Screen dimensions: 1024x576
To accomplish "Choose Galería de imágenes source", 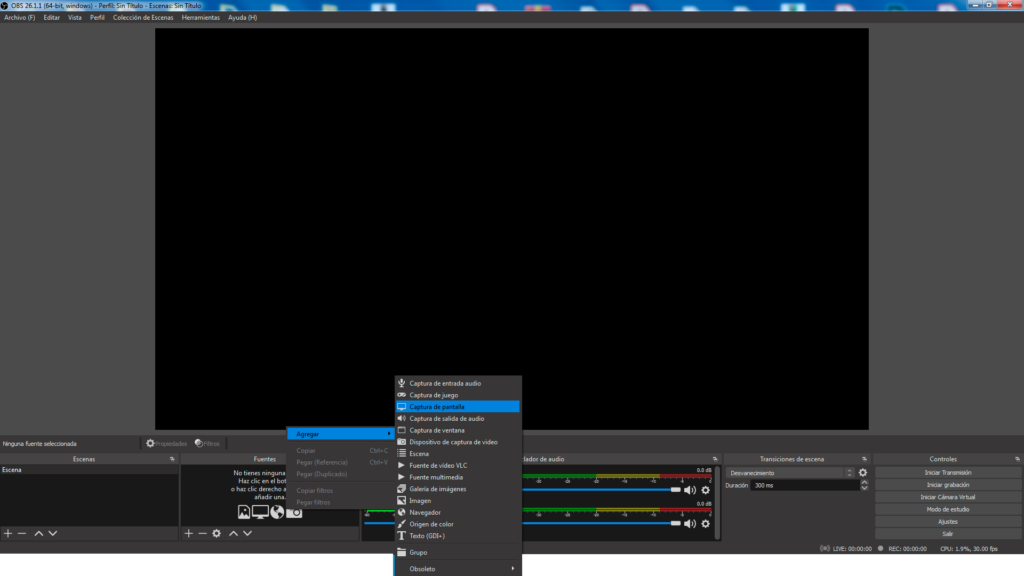I will click(457, 489).
